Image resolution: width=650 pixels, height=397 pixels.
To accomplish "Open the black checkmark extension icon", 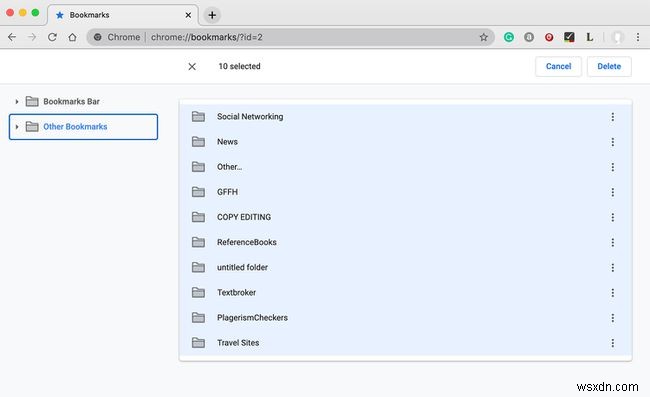I will 569,37.
